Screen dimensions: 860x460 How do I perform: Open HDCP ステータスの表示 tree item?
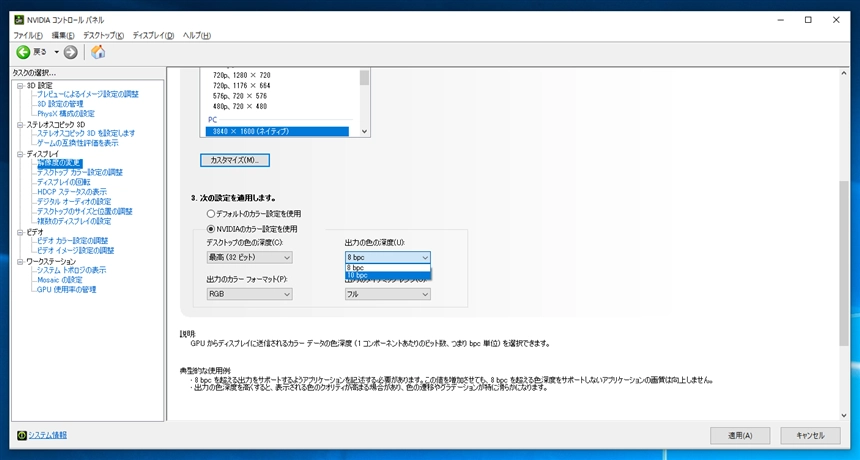[72, 192]
